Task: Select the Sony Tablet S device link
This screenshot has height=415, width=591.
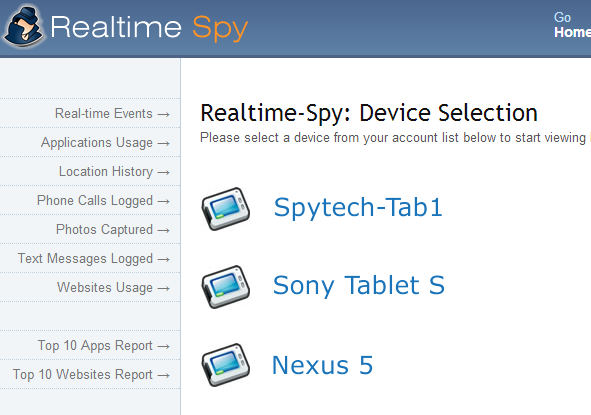Action: click(359, 285)
